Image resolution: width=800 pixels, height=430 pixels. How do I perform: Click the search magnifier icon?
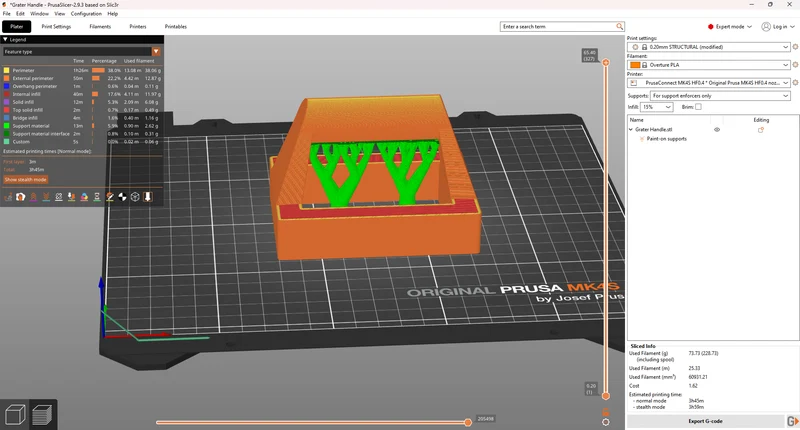point(619,27)
